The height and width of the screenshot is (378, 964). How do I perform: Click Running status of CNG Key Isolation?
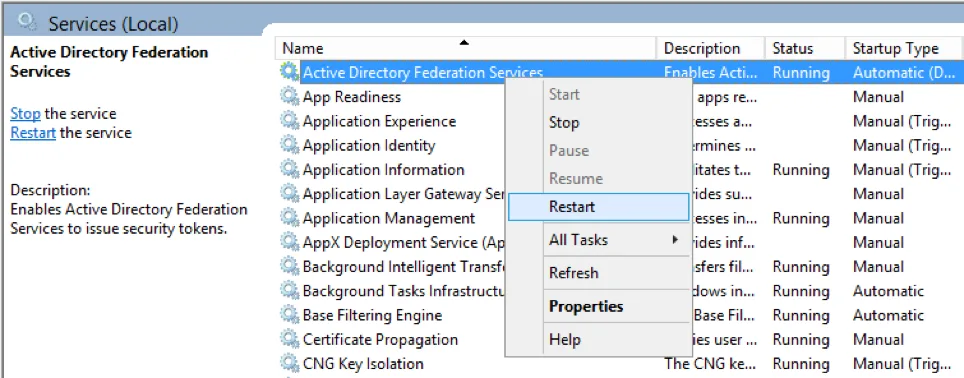tap(801, 364)
